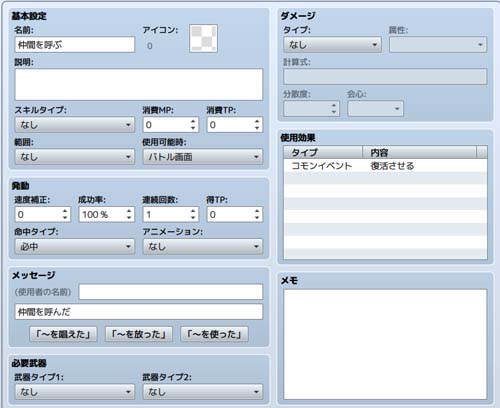Decrease the 消費TP value
500x408 pixels.
pos(257,128)
